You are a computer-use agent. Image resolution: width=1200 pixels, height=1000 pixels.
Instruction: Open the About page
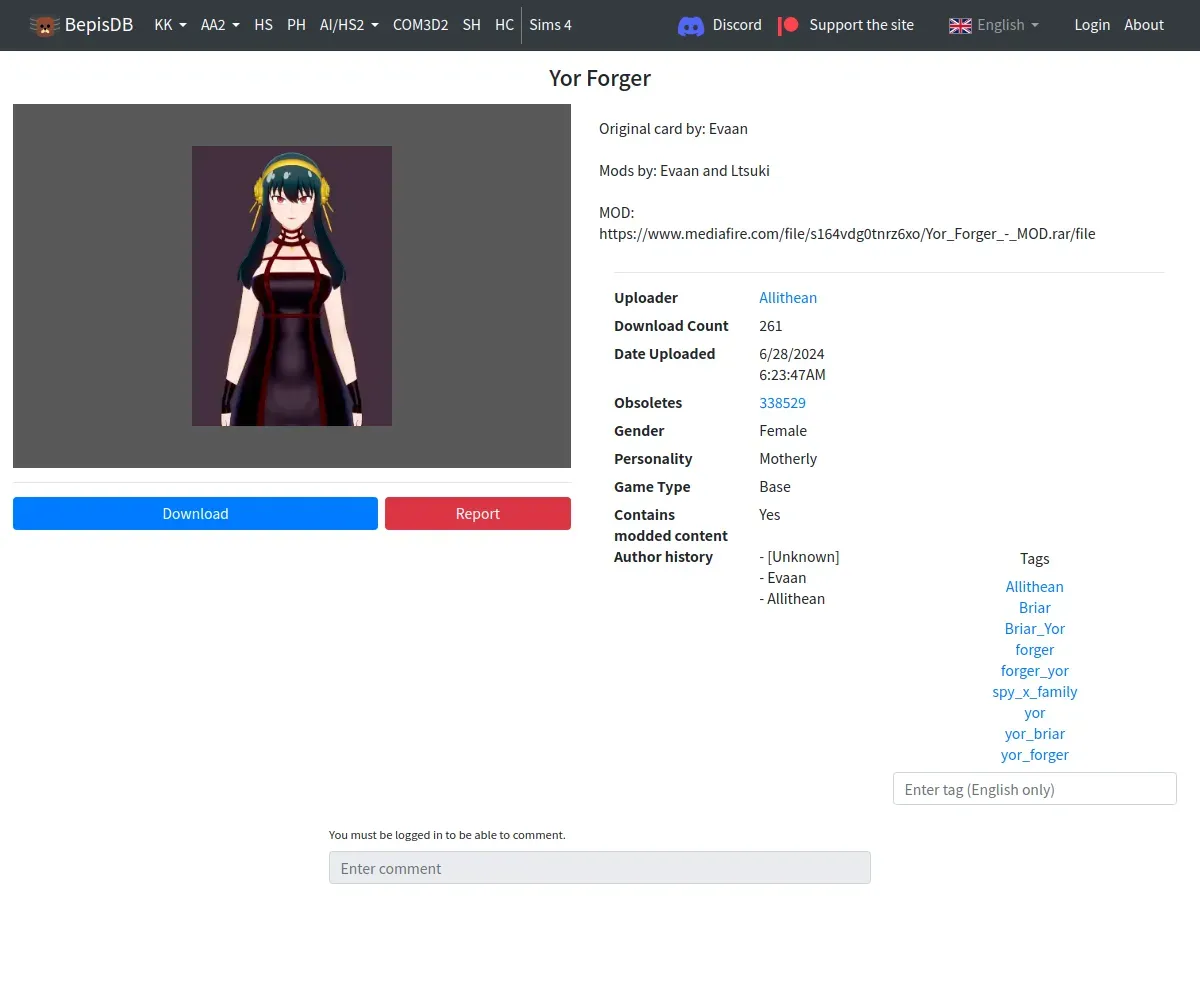click(x=1144, y=25)
